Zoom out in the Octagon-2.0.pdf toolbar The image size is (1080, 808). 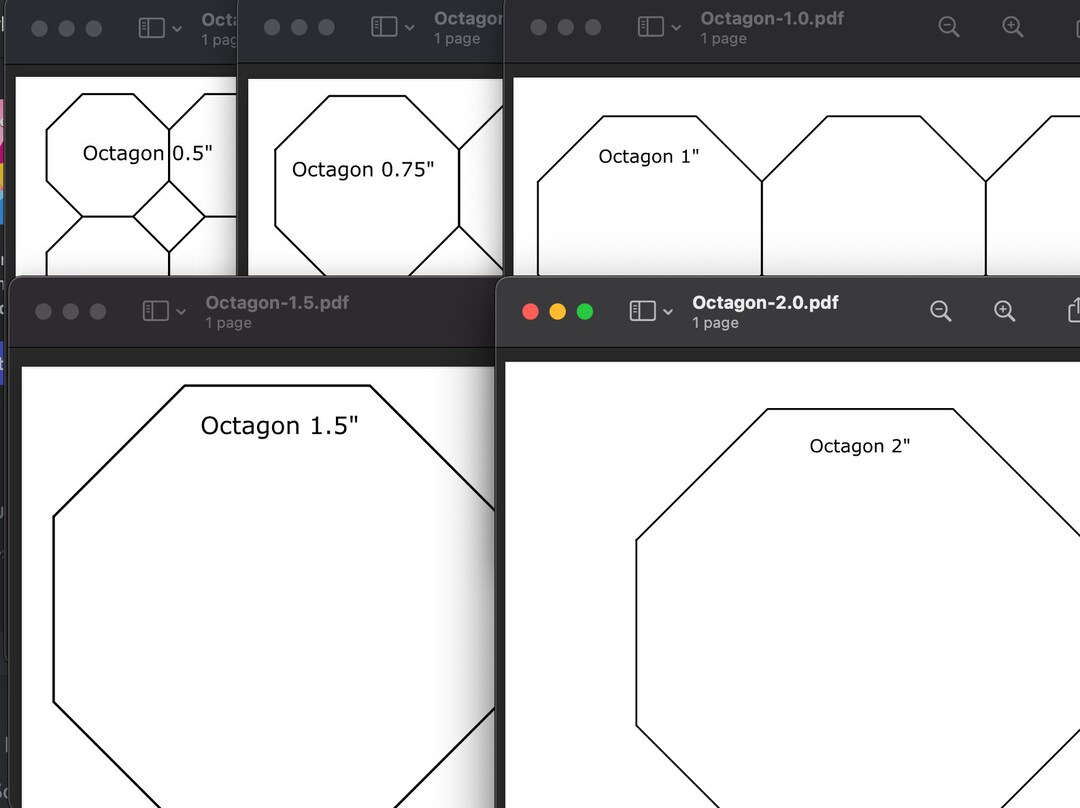tap(940, 311)
